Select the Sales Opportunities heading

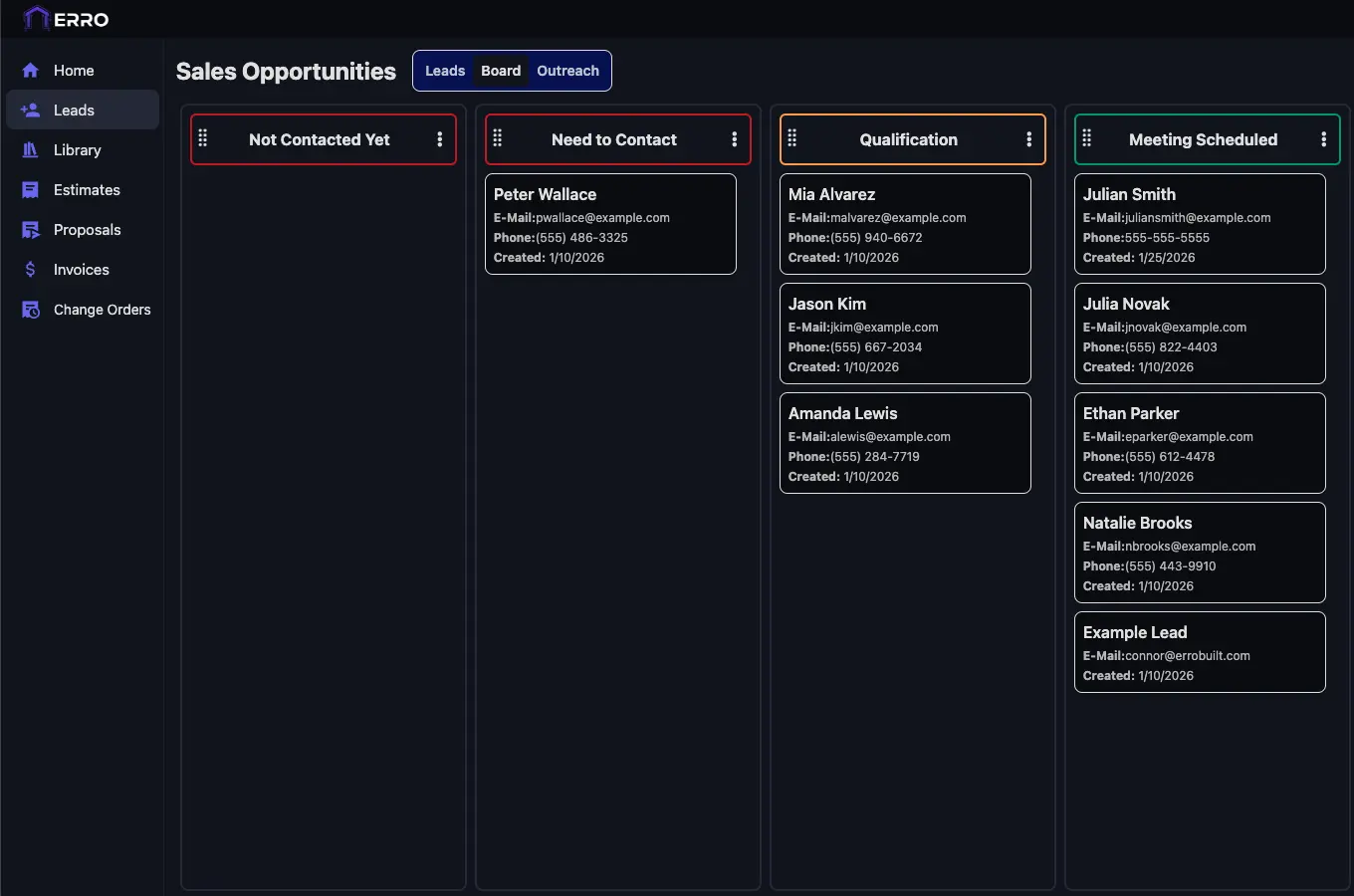(286, 71)
